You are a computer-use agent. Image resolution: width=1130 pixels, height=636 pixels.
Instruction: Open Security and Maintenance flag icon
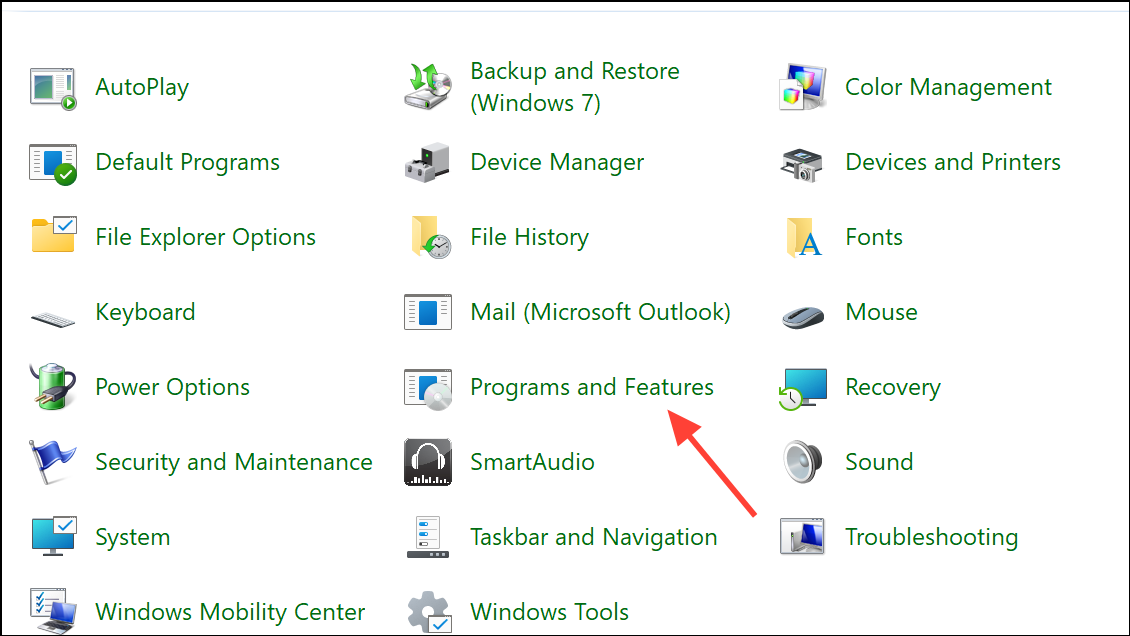[x=52, y=462]
